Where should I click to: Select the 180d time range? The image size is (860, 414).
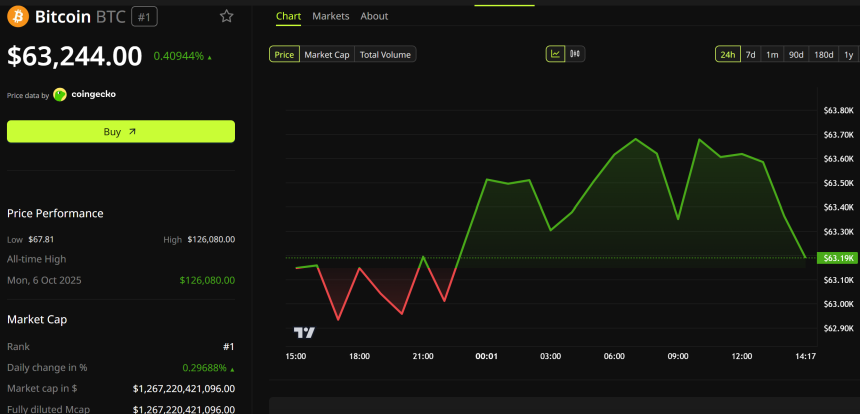tap(824, 54)
